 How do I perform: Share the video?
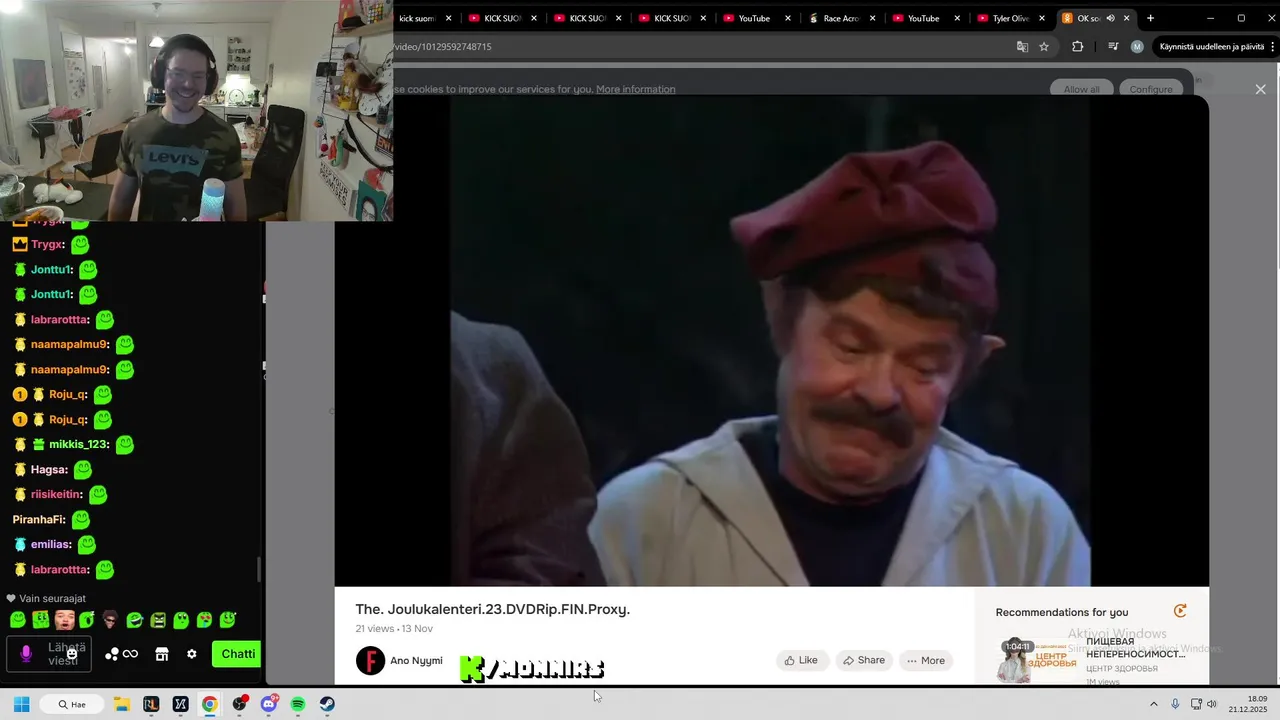click(x=864, y=660)
